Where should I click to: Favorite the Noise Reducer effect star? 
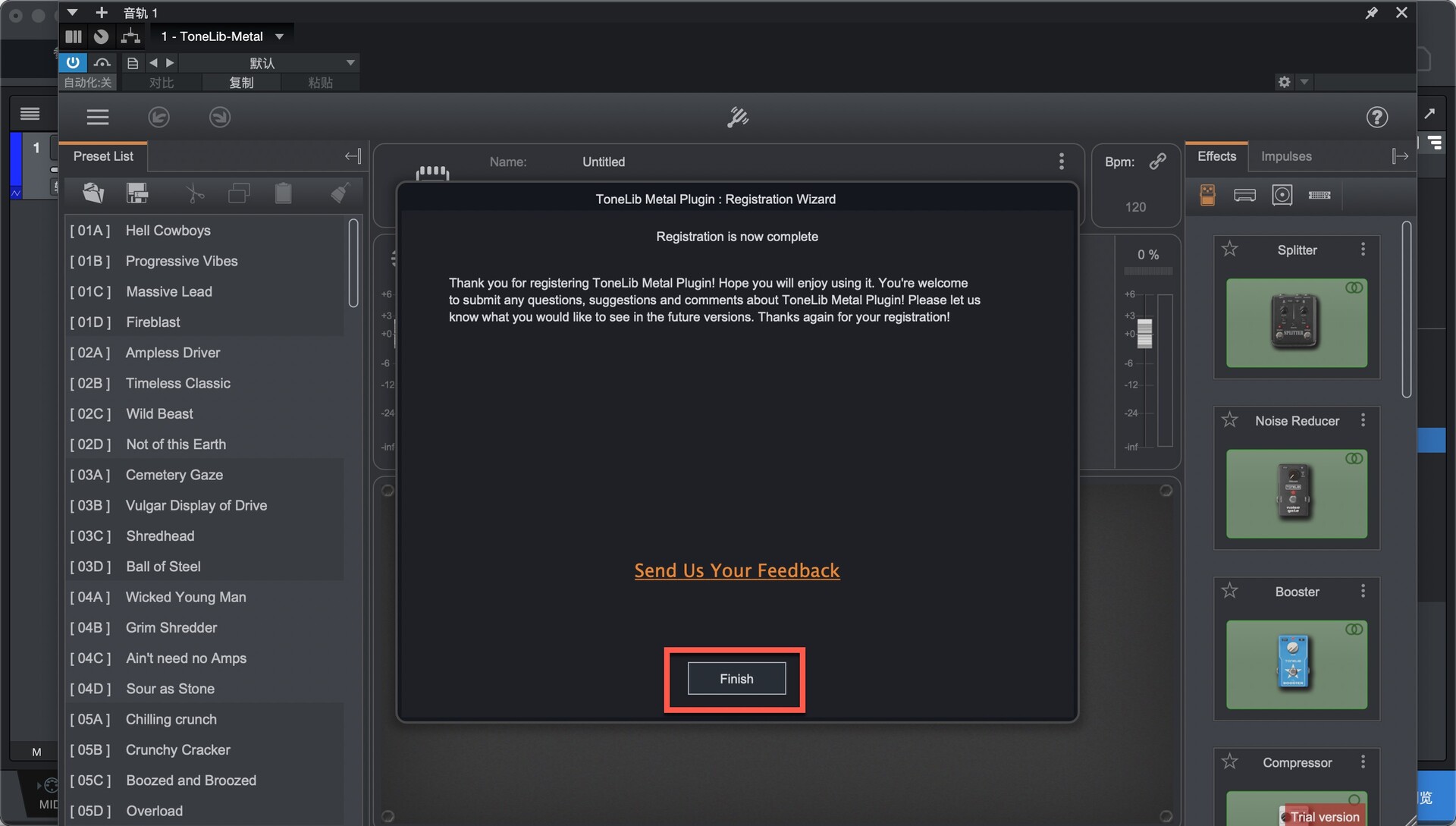click(1229, 419)
